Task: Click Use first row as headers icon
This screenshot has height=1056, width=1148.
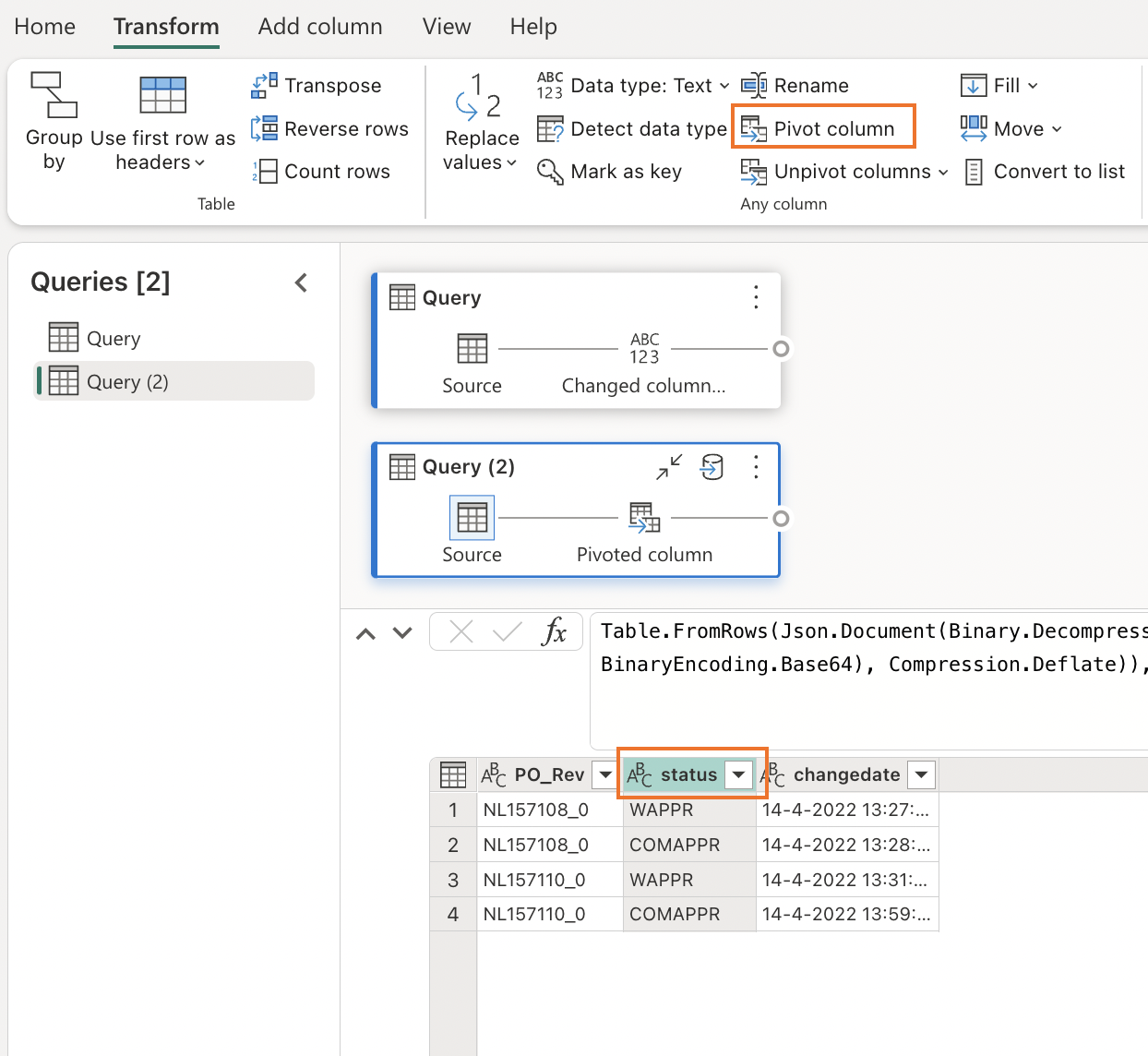Action: tap(163, 95)
